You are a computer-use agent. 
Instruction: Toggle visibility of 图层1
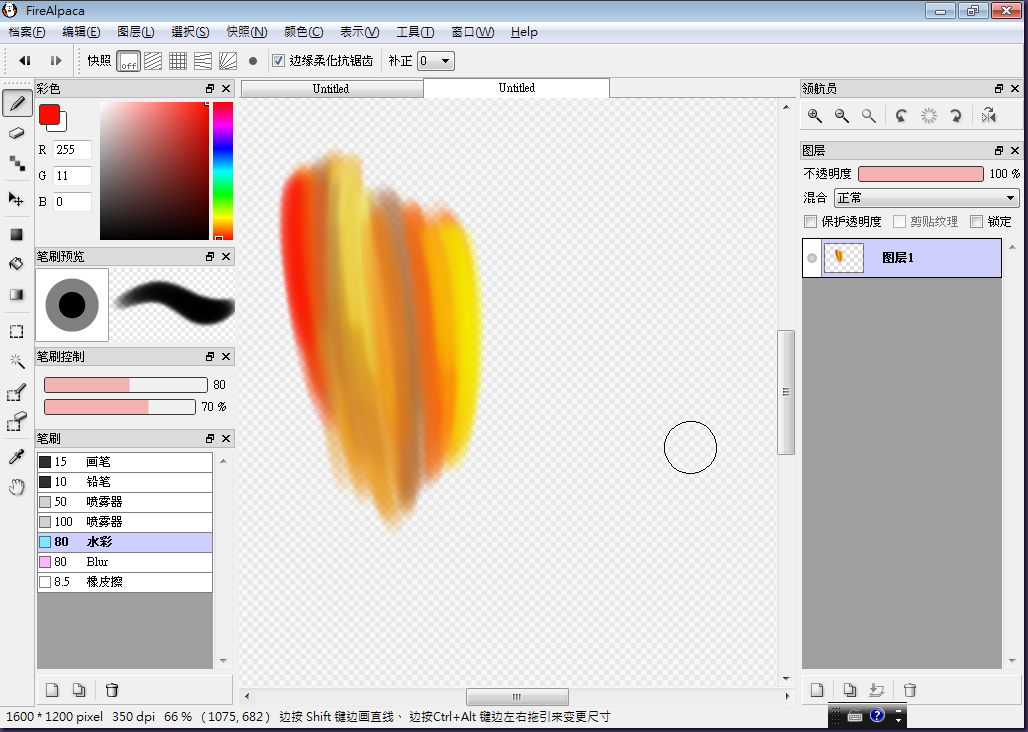(811, 257)
